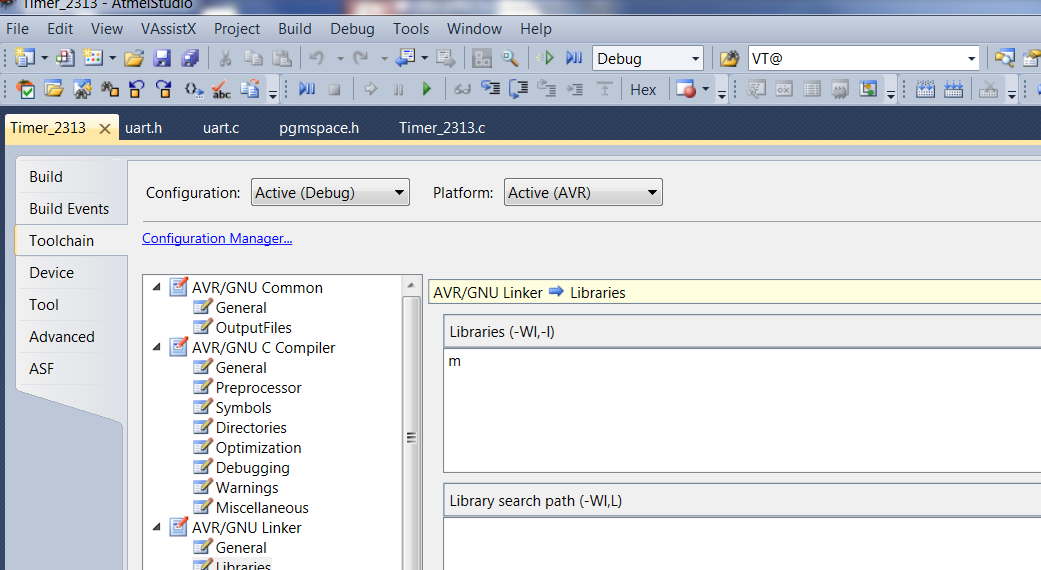
Task: Save the current file with the floppy icon
Action: pyautogui.click(x=162, y=58)
